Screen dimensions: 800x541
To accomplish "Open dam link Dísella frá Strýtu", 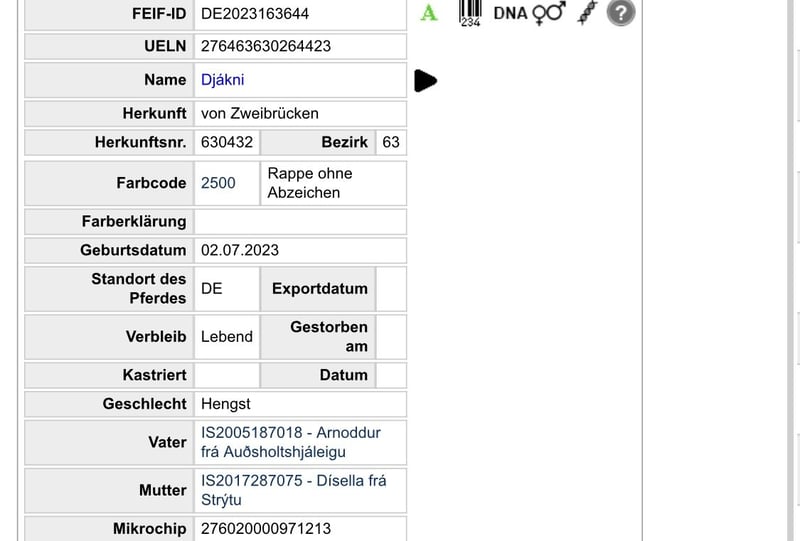I will click(x=292, y=490).
